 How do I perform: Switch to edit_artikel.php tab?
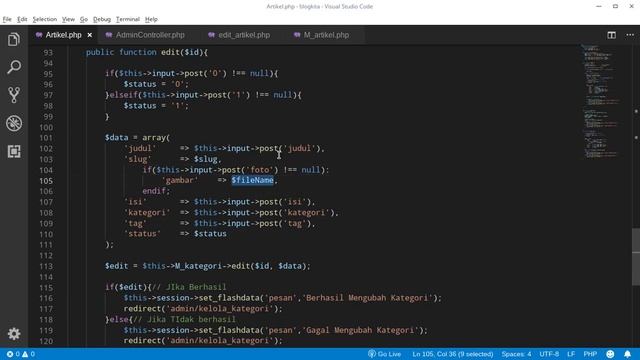(244, 35)
